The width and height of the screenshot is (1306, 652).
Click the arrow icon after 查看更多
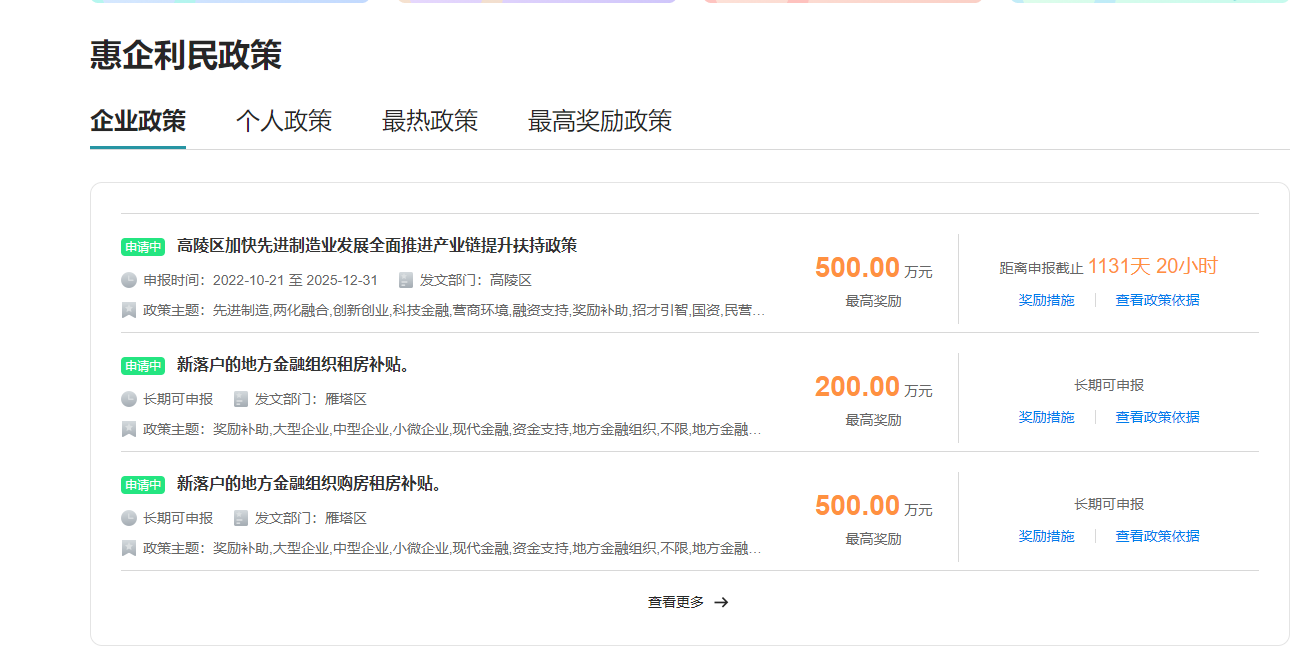[x=722, y=601]
